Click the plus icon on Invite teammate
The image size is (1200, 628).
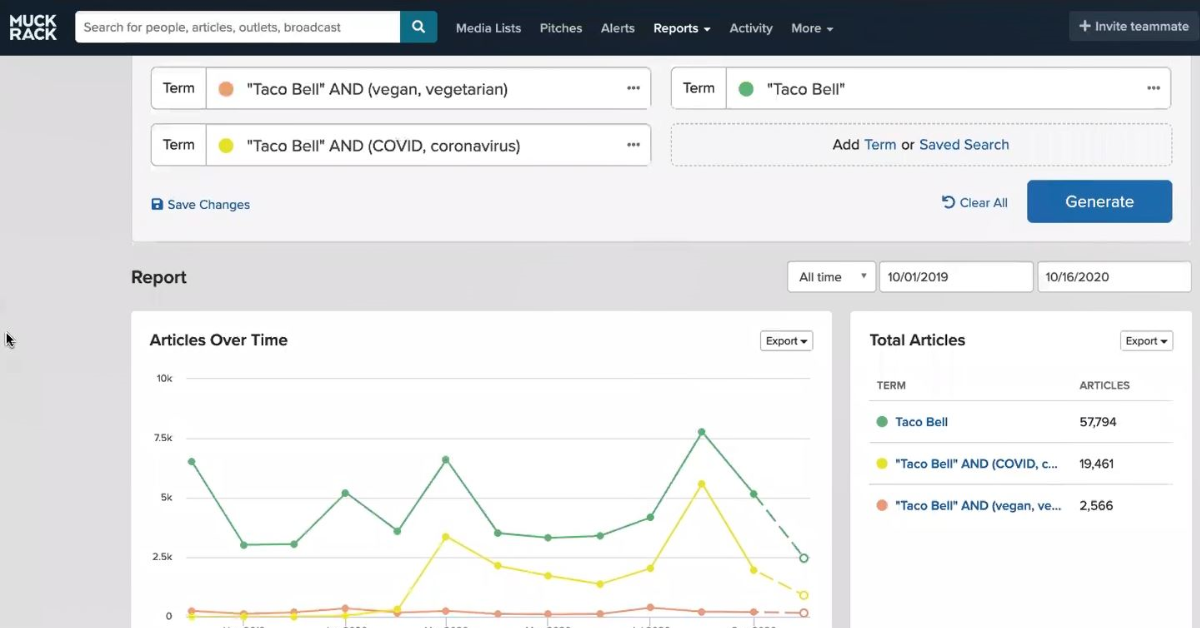pos(1084,27)
